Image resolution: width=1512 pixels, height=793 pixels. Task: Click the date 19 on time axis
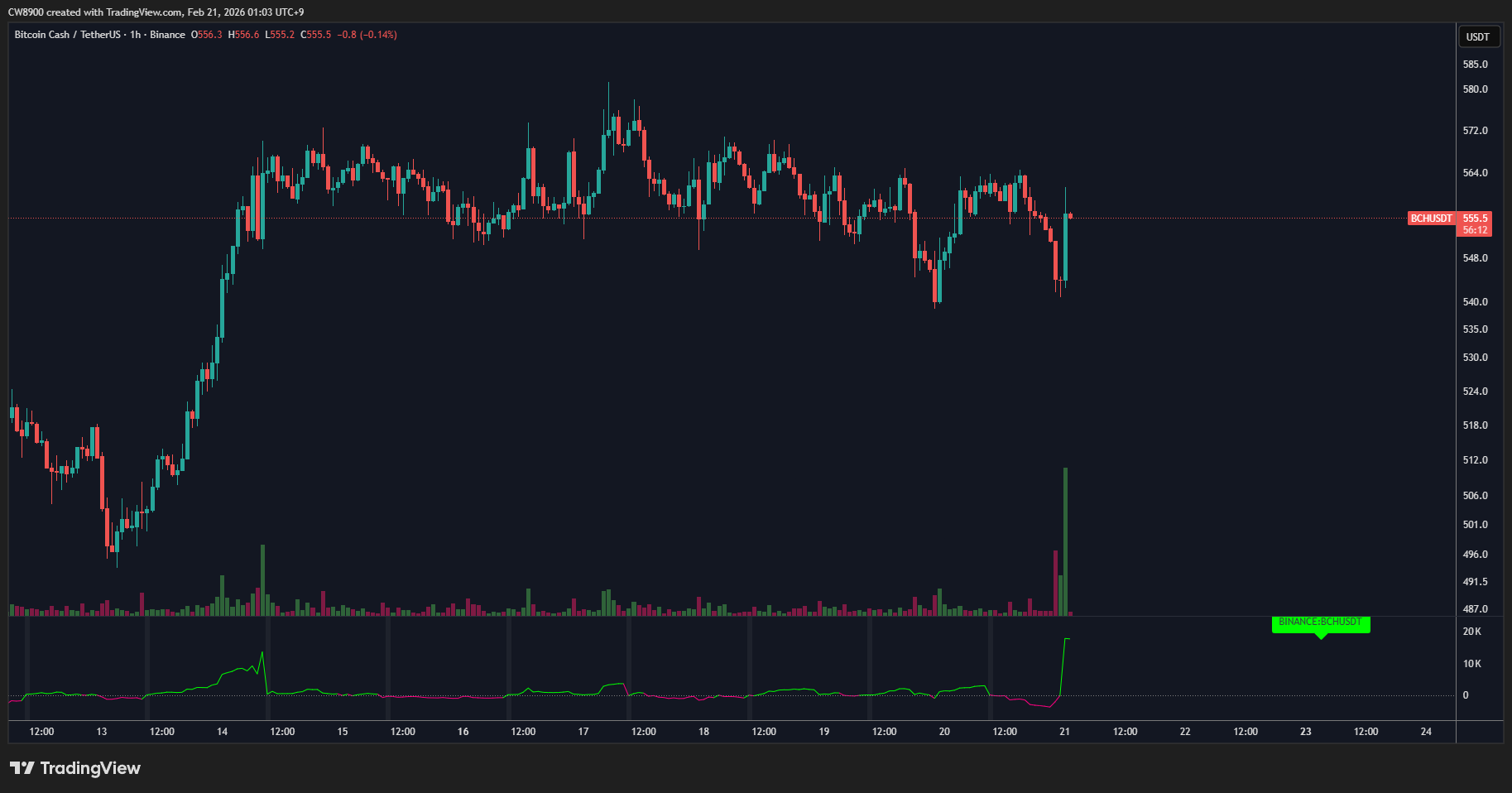point(824,732)
